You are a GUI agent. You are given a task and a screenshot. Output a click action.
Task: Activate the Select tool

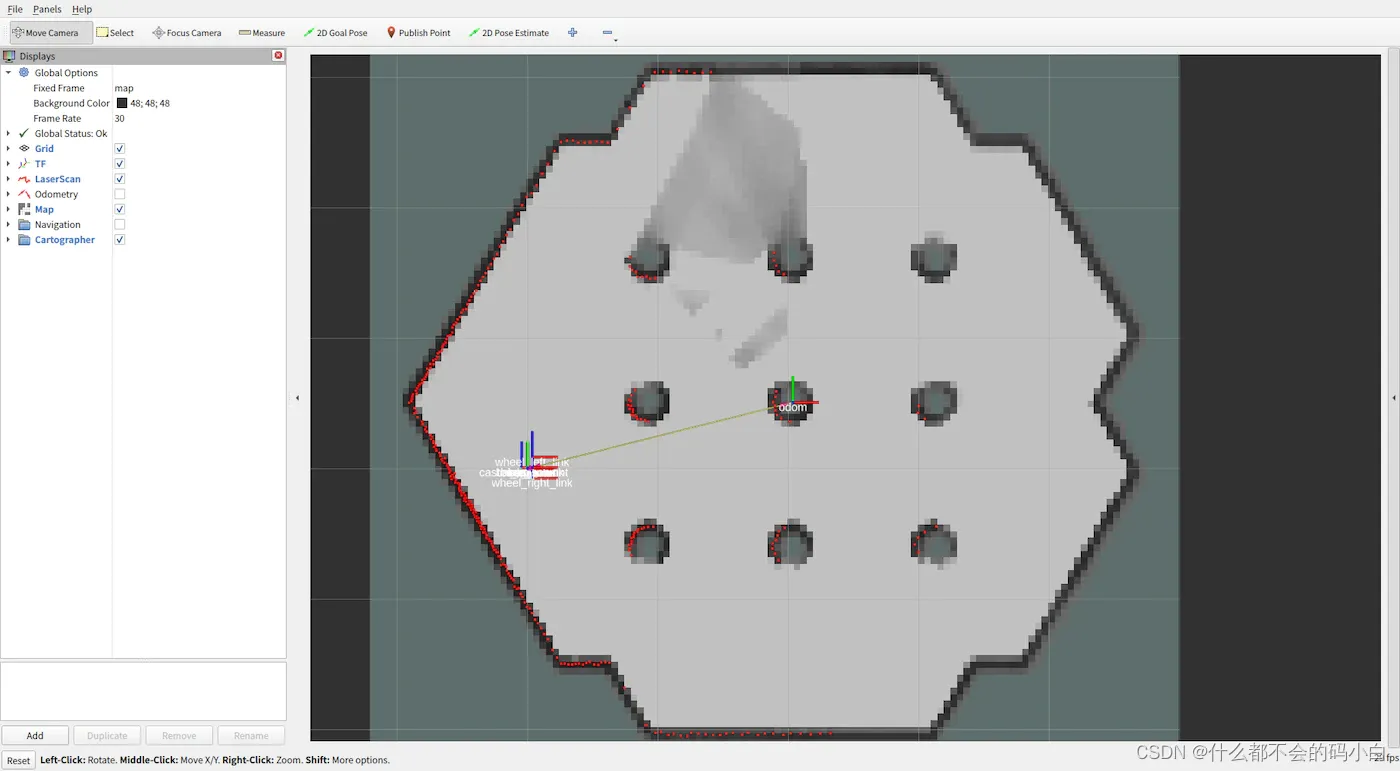tap(115, 32)
